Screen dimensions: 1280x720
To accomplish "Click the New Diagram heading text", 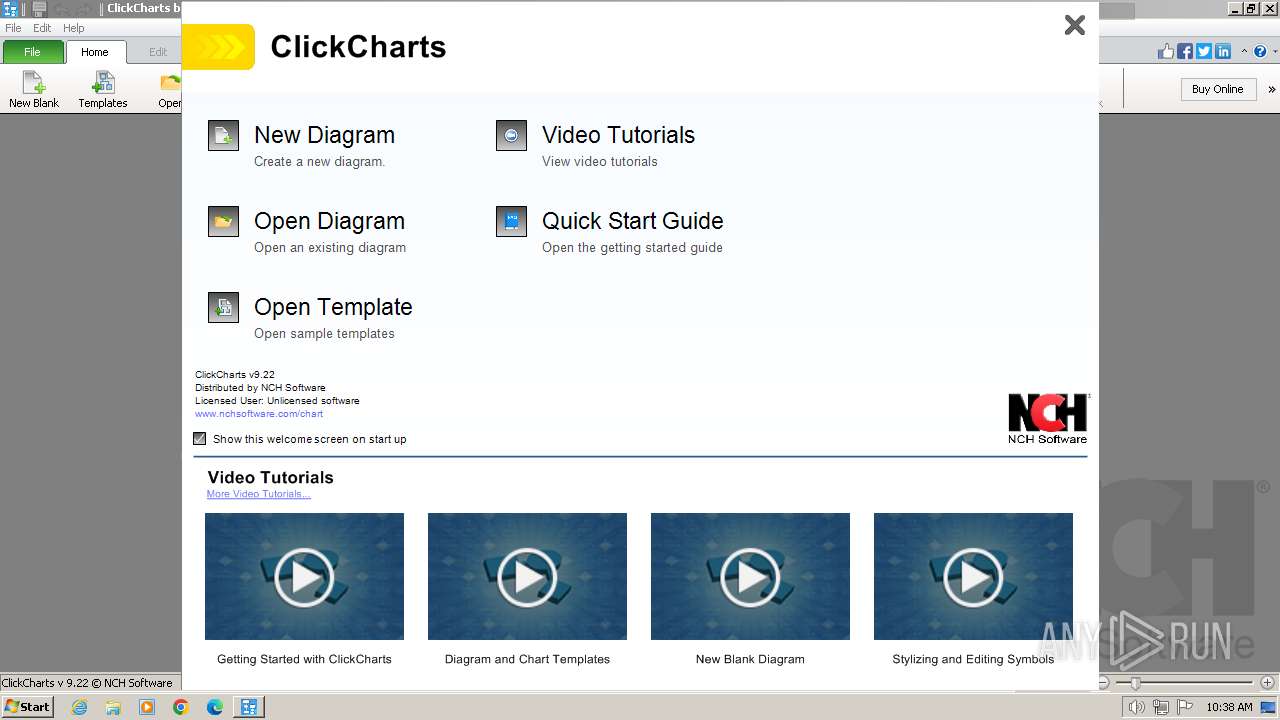I will (324, 135).
